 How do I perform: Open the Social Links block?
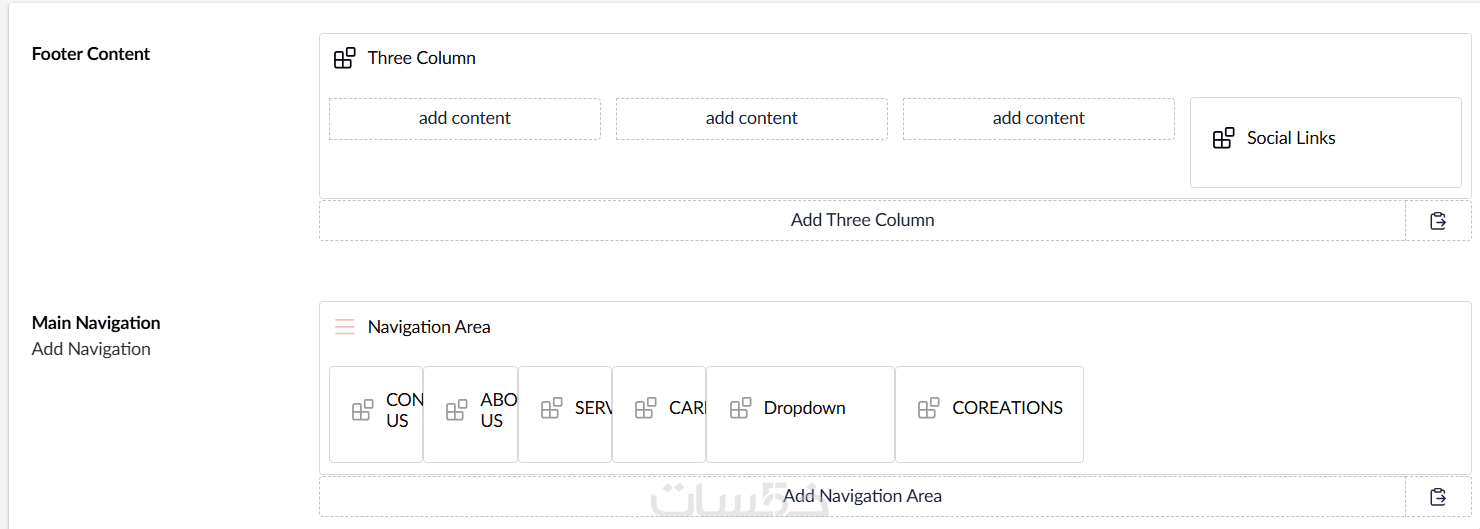coord(1291,139)
